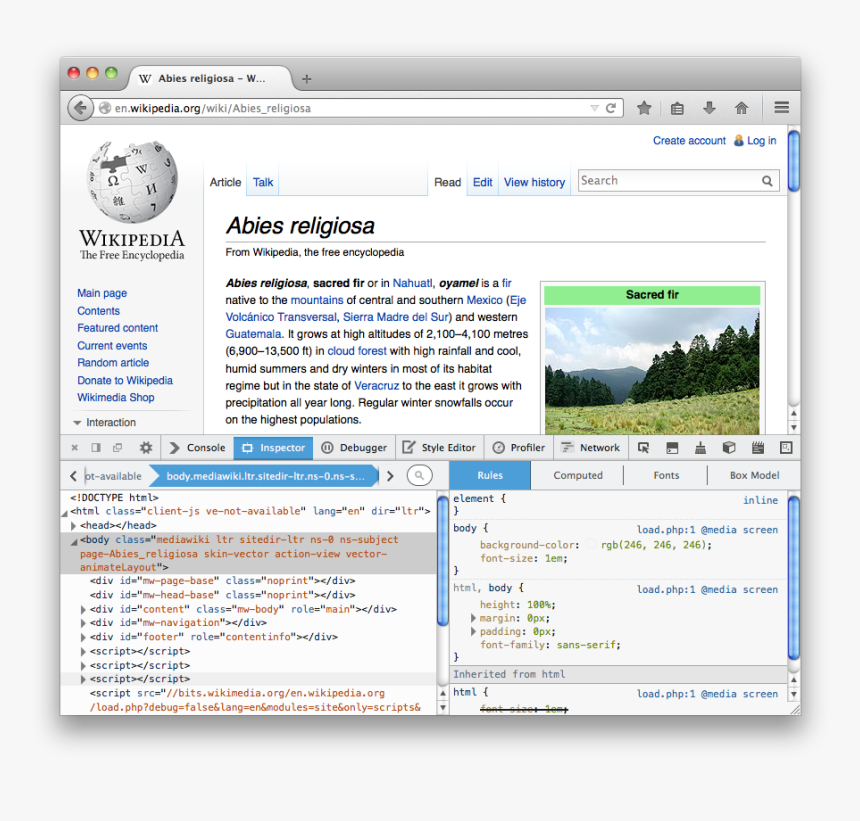Collapse the Interaction sidebar section
860x821 pixels.
coord(77,423)
